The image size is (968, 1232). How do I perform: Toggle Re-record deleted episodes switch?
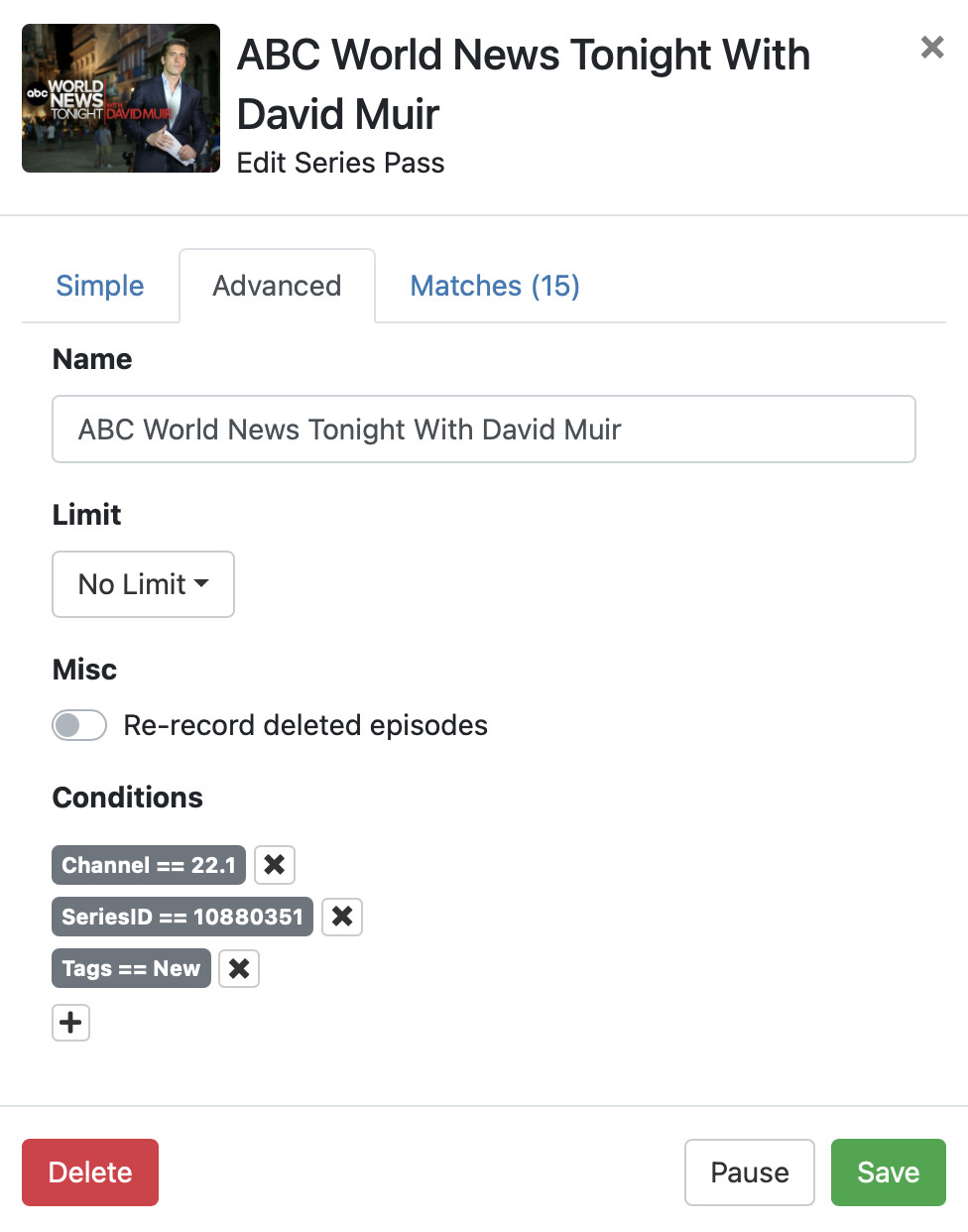[x=79, y=725]
